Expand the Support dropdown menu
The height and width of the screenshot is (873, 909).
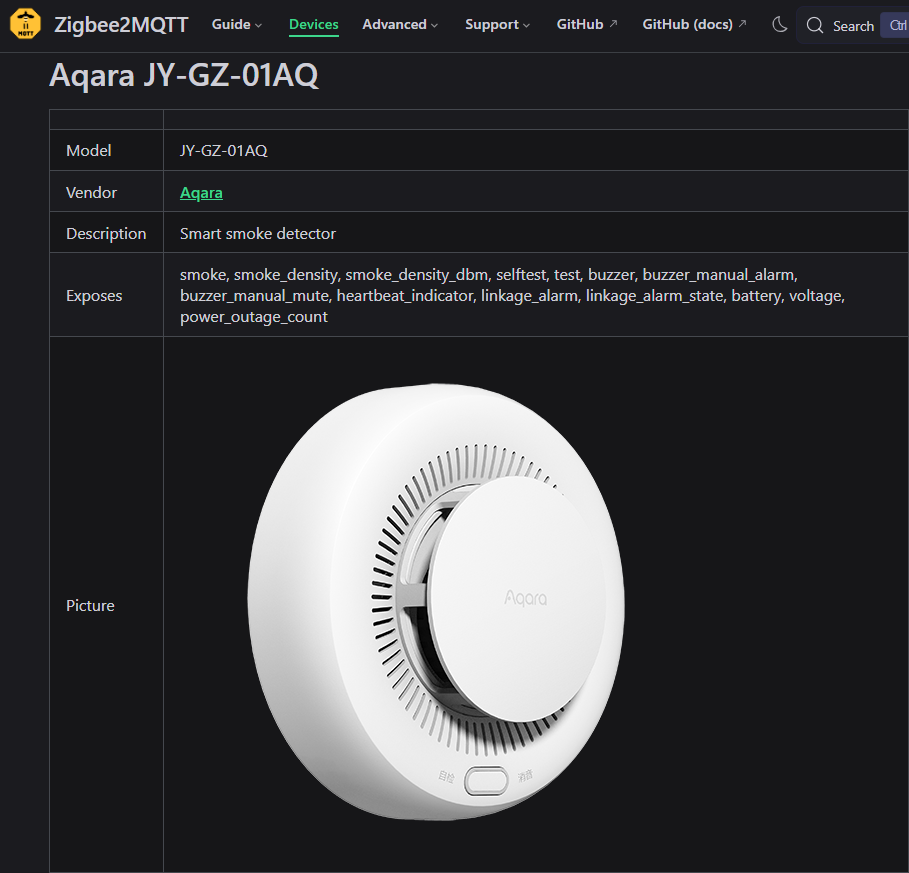click(497, 25)
